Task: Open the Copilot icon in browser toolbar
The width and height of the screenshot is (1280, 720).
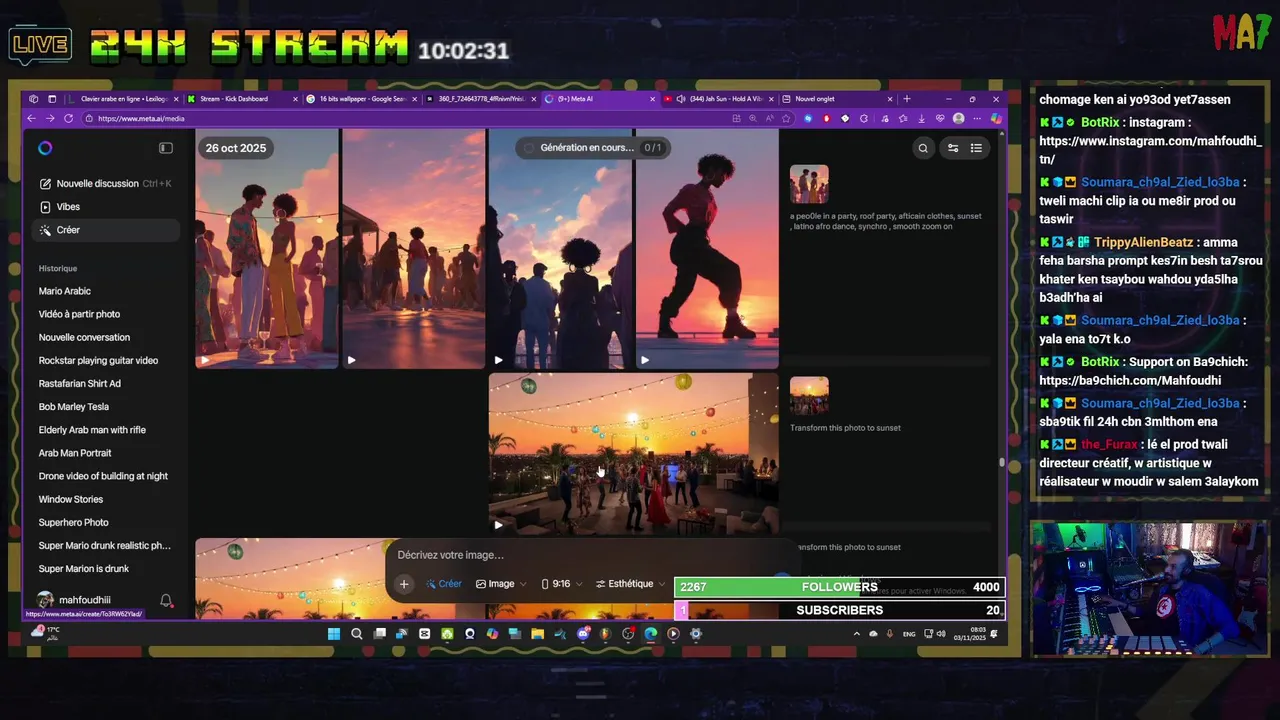Action: tap(995, 118)
